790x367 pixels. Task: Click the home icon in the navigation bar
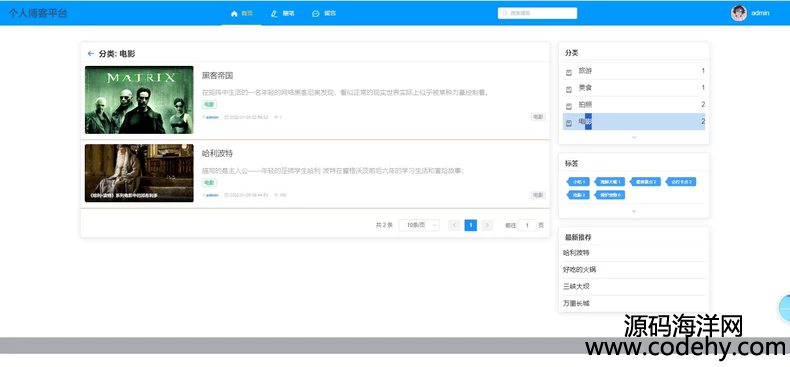(234, 14)
